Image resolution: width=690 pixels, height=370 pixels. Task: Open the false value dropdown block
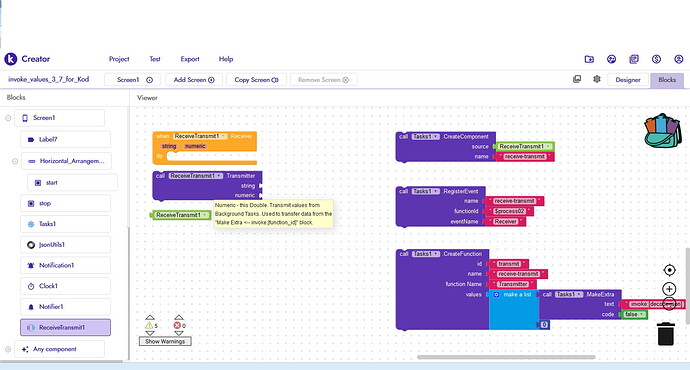(635, 315)
